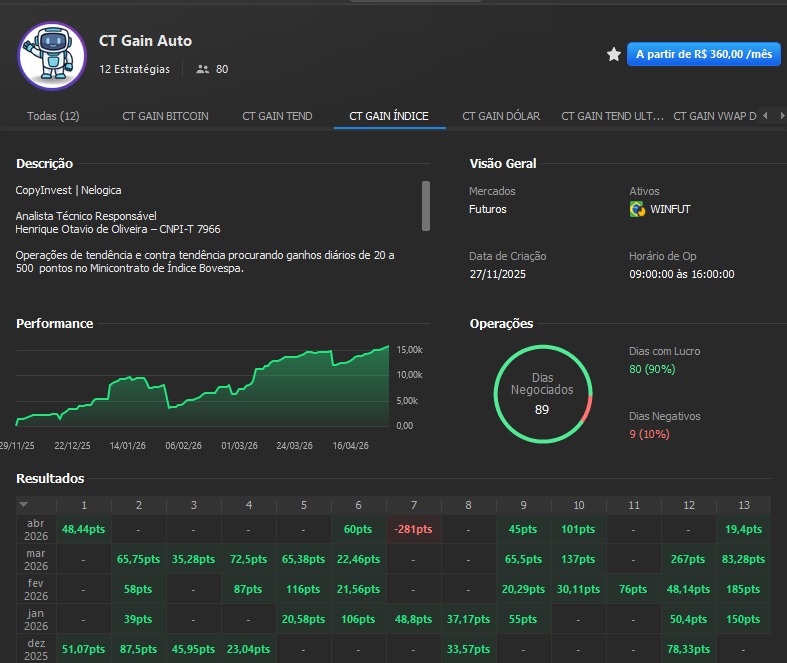Click the '76pts' cell in fev 2026

point(633,589)
